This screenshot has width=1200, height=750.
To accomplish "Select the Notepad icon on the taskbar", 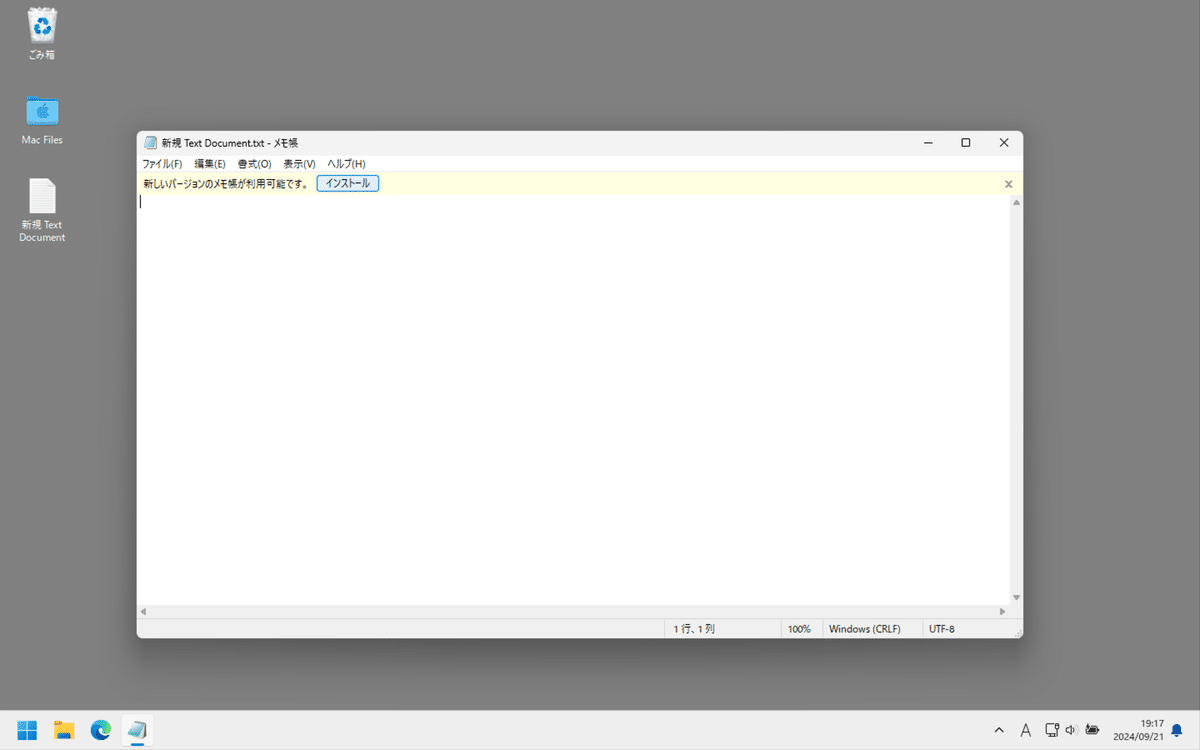I will pyautogui.click(x=137, y=730).
